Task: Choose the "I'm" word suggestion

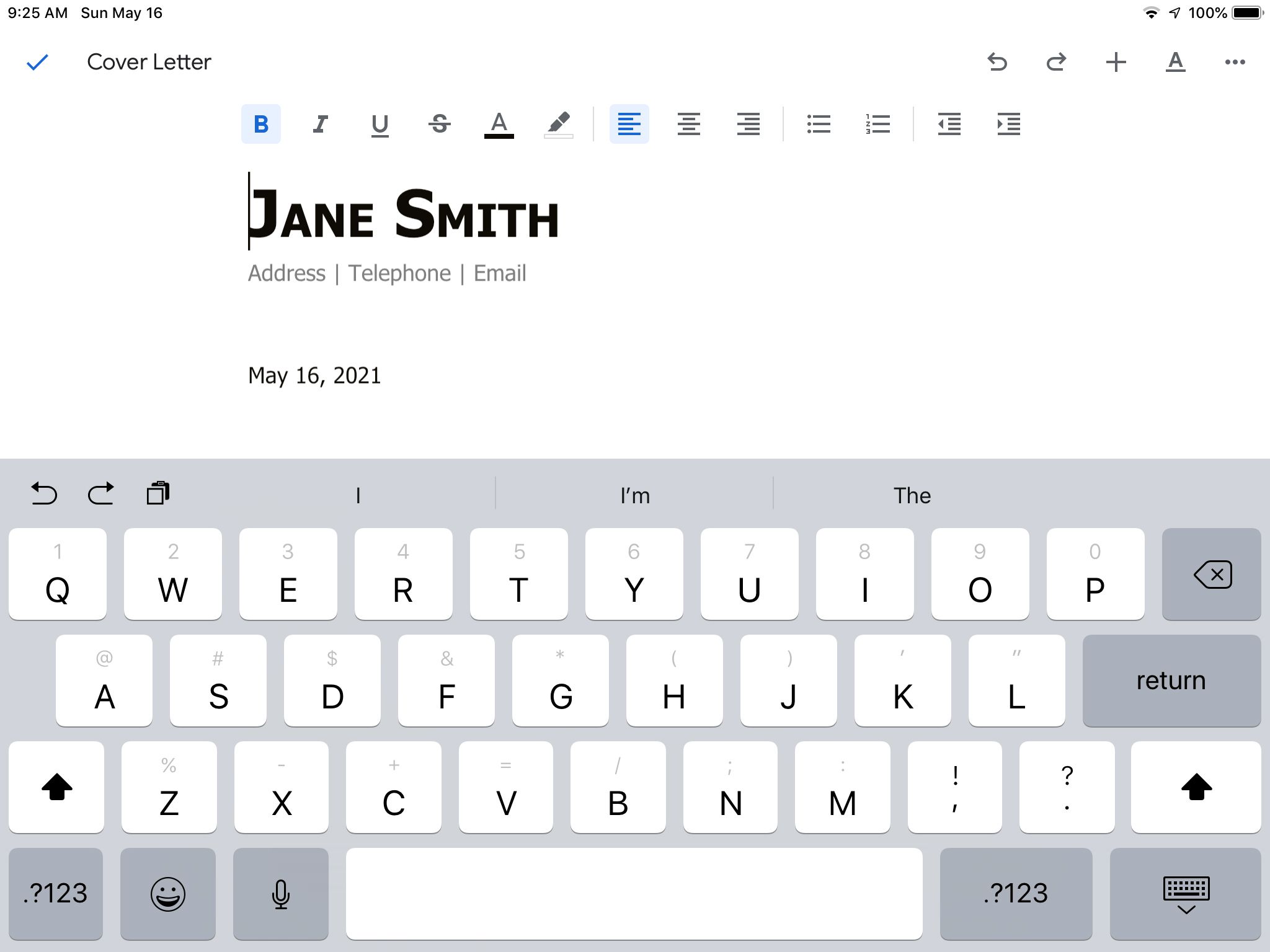Action: [x=635, y=495]
